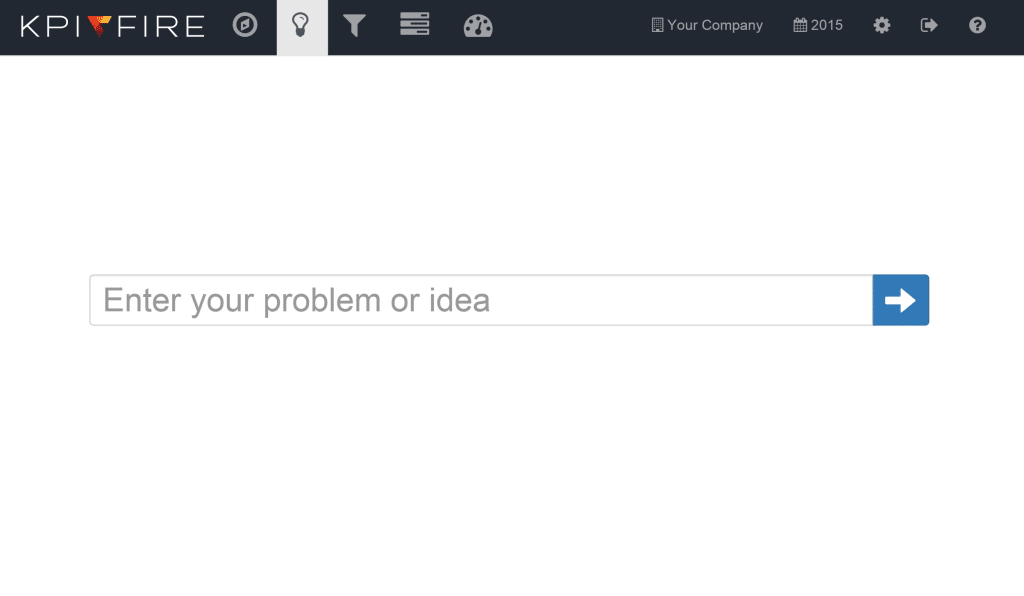1024x596 pixels.
Task: Open the question mark help icon
Action: point(977,25)
